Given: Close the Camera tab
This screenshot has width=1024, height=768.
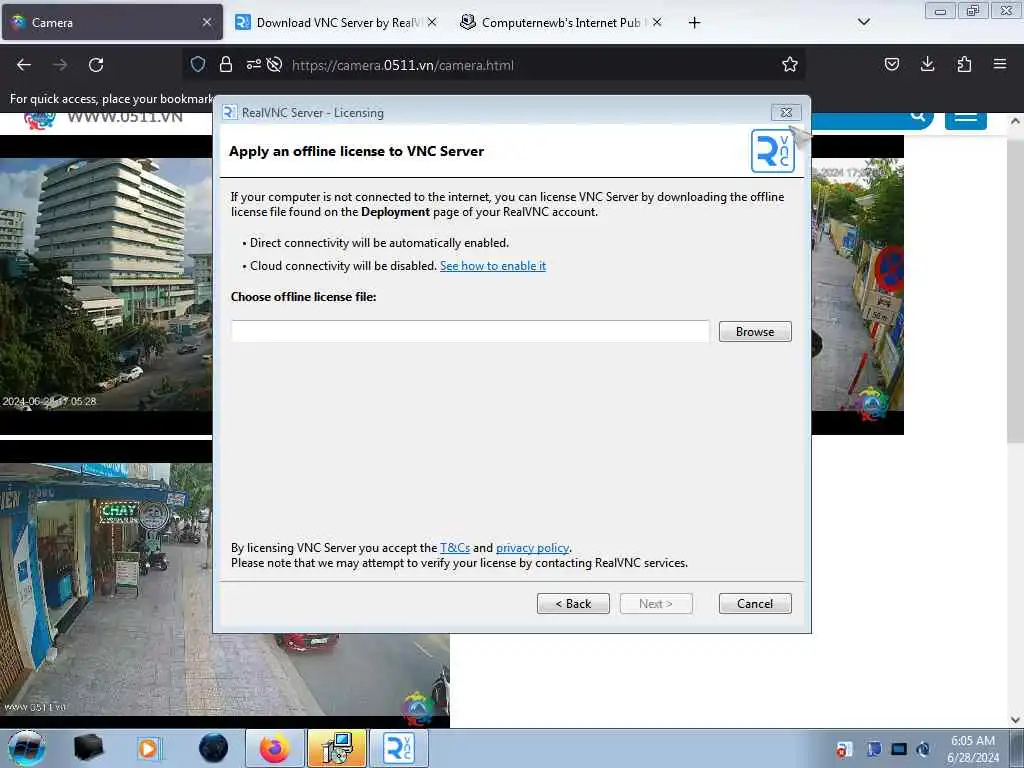Looking at the screenshot, I should coord(206,22).
